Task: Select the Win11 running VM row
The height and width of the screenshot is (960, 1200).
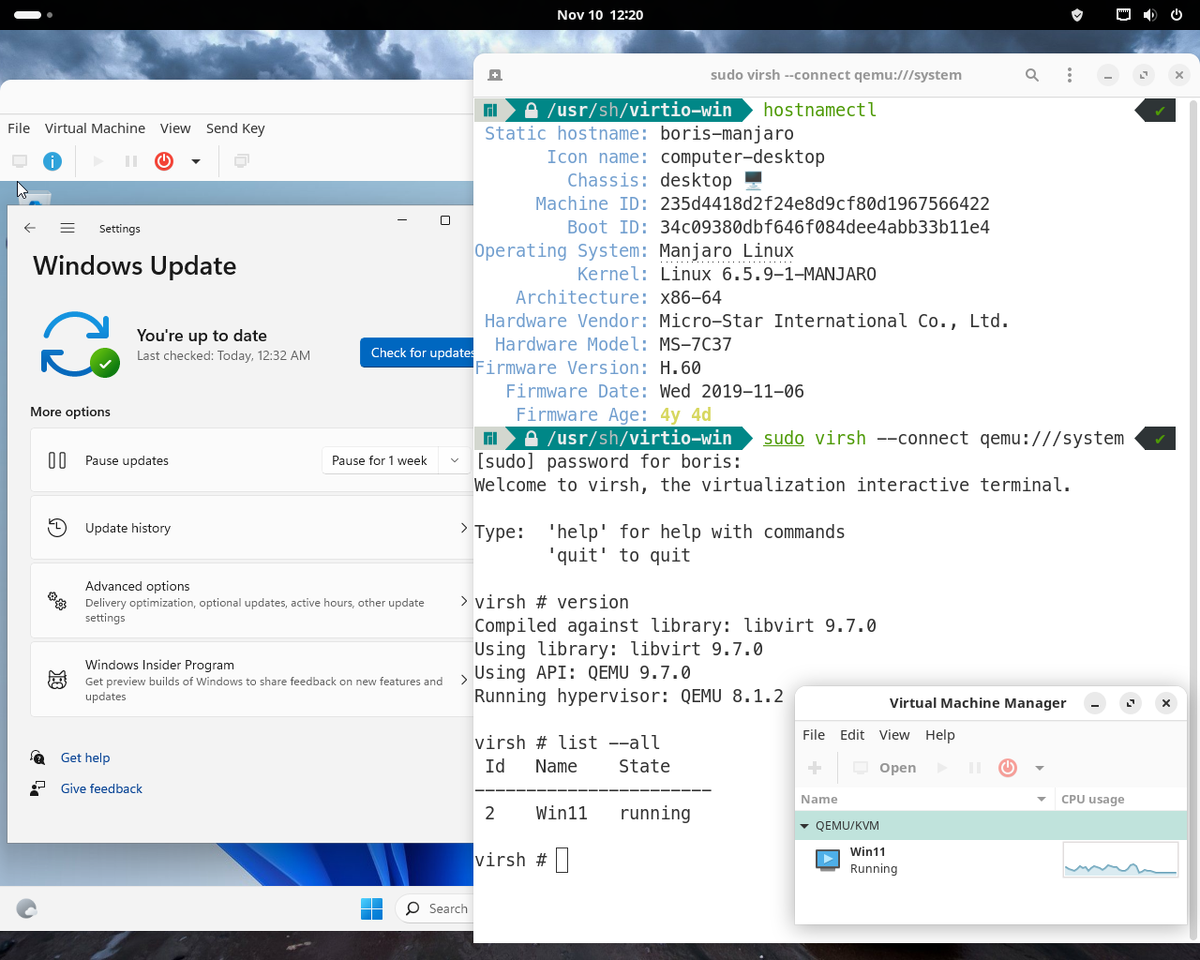Action: tap(990, 860)
